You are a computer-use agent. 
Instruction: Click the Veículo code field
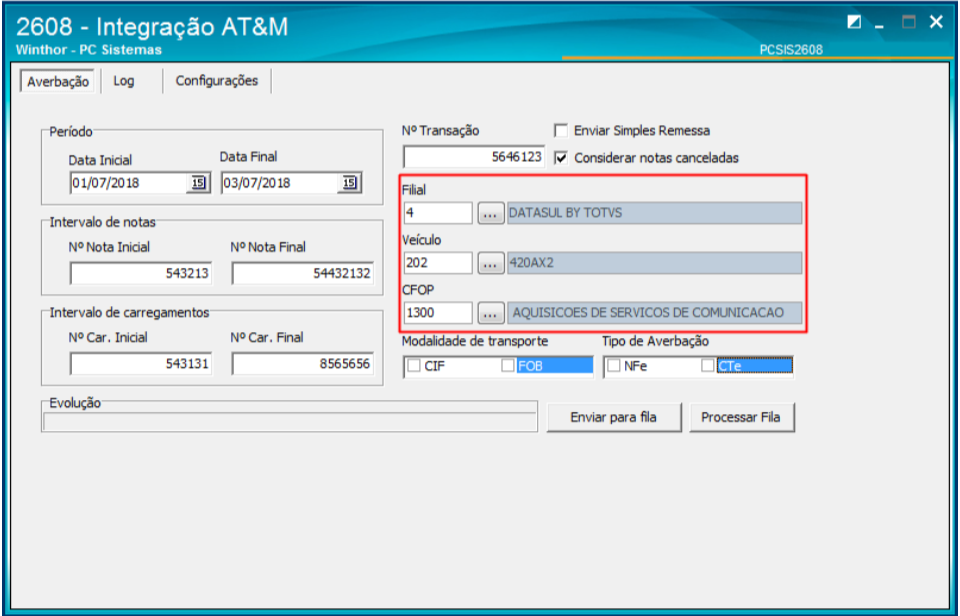coord(438,263)
